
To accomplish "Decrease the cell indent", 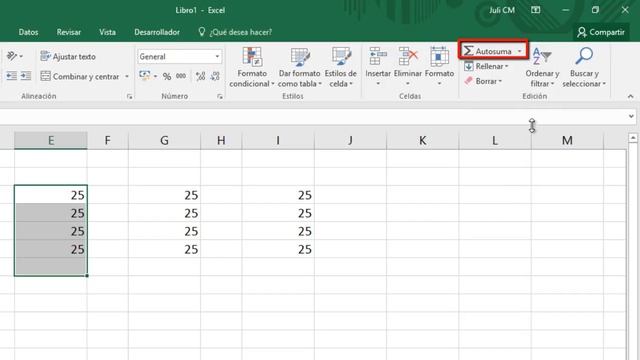I will coord(11,76).
